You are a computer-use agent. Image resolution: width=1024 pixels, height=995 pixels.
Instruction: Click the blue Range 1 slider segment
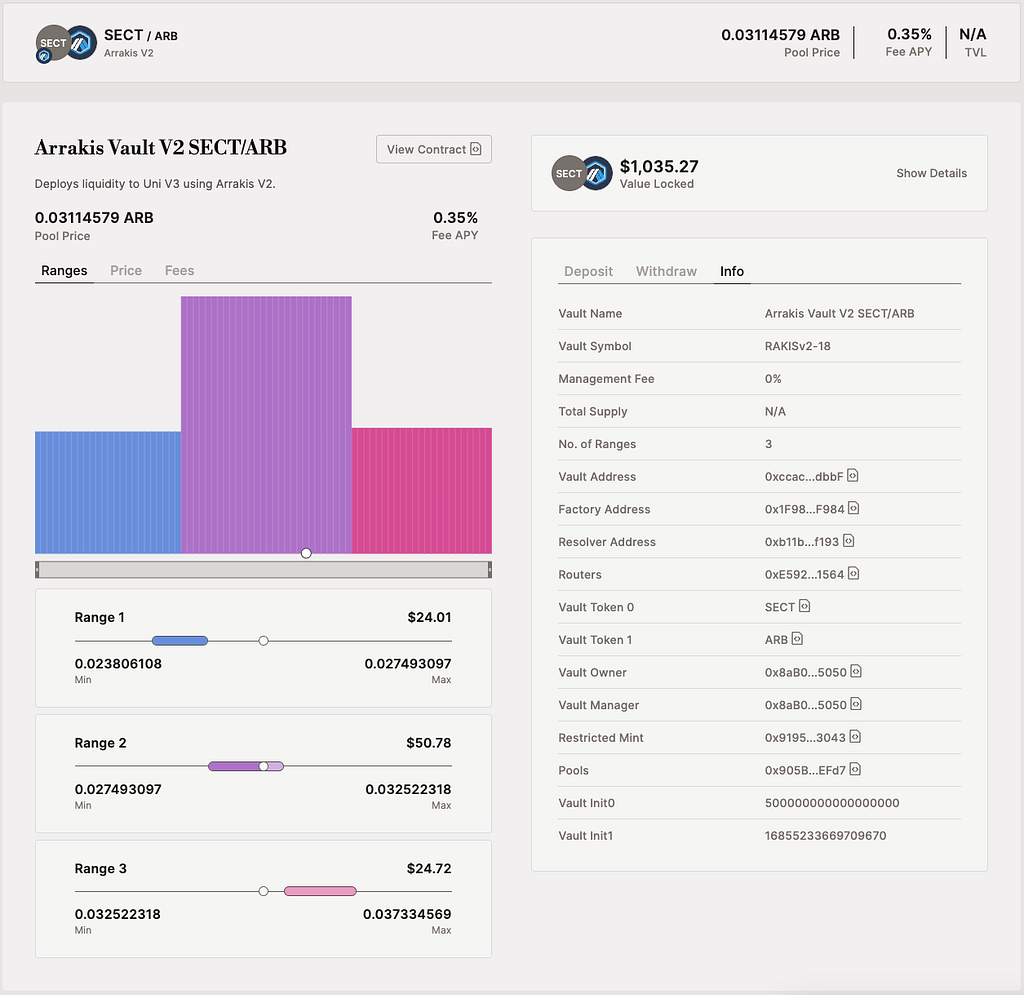tap(180, 641)
